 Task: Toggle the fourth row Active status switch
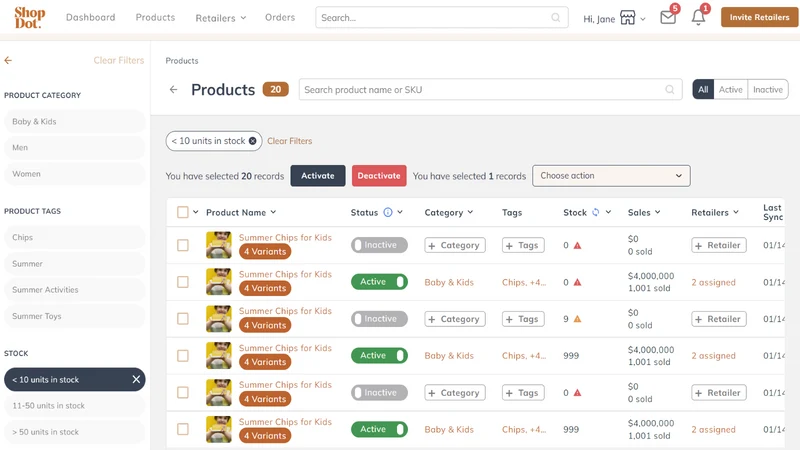[379, 356]
